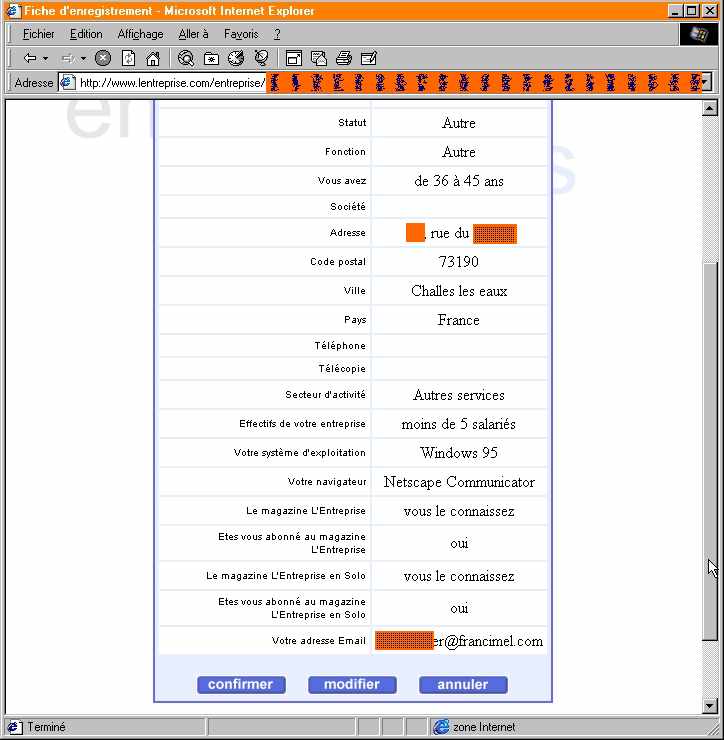724x740 pixels.
Task: Click the 'Autre' value beside Statut
Action: point(459,123)
